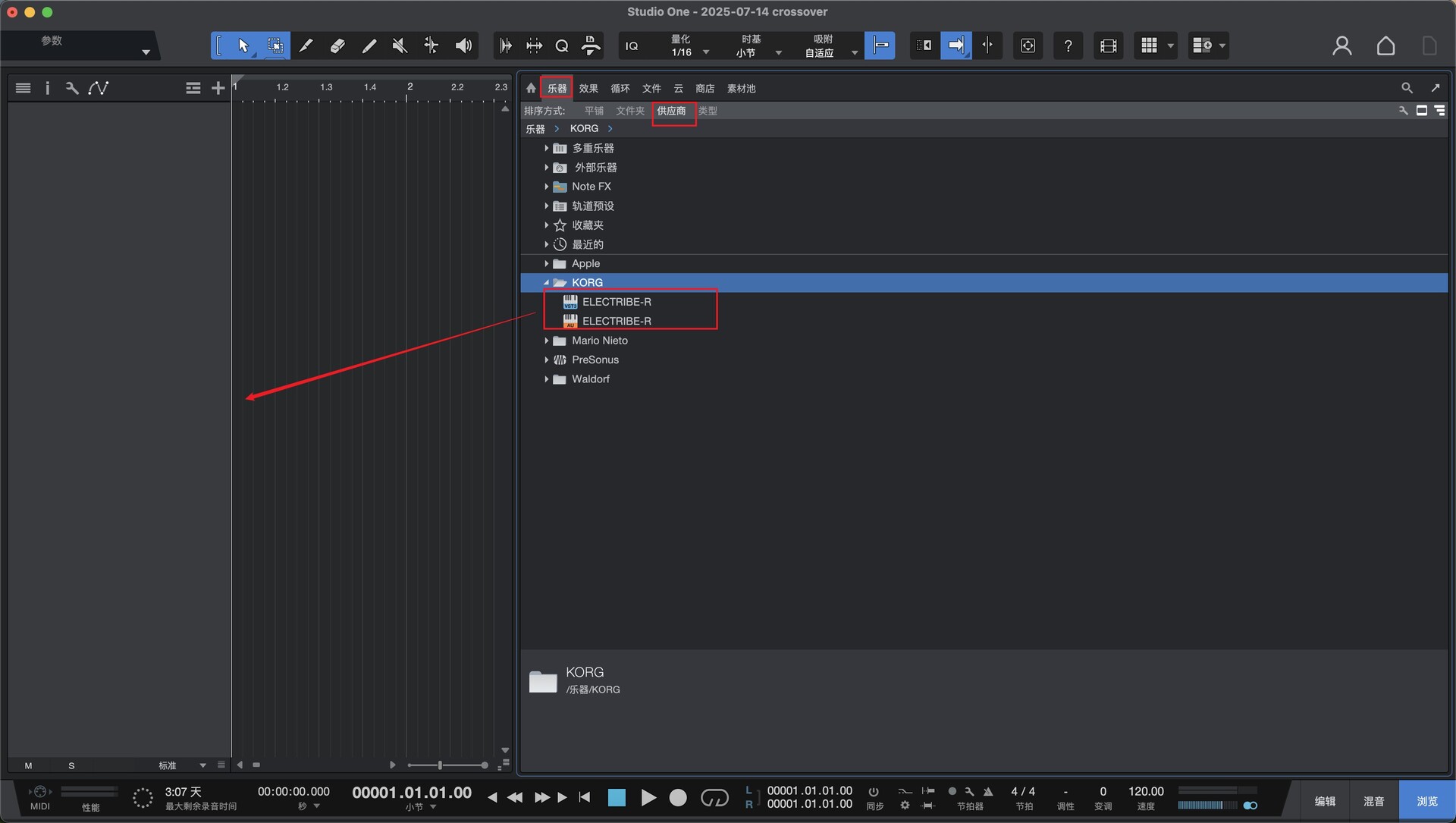Toggle snap to grid button
The width and height of the screenshot is (1456, 823).
(880, 46)
